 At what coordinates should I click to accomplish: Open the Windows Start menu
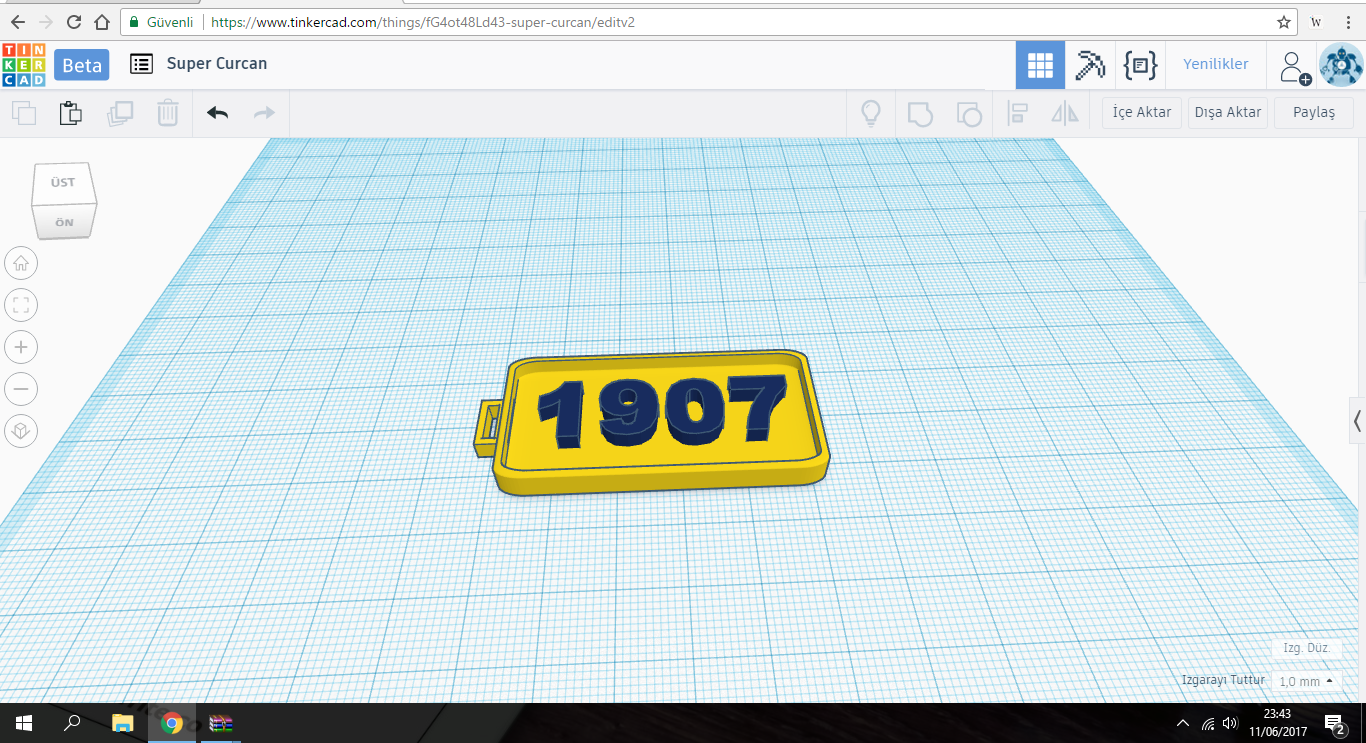point(24,723)
